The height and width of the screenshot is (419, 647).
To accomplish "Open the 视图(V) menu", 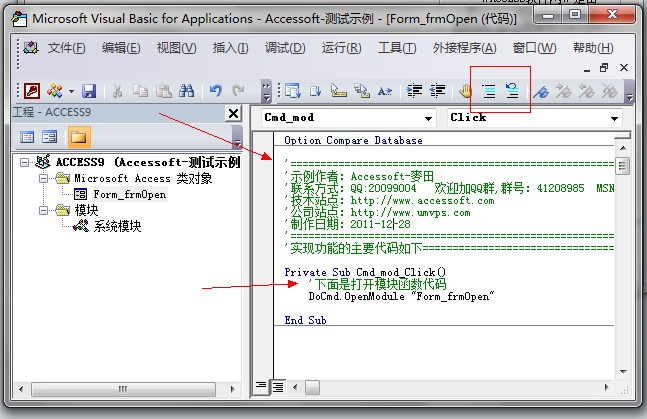I will 176,48.
